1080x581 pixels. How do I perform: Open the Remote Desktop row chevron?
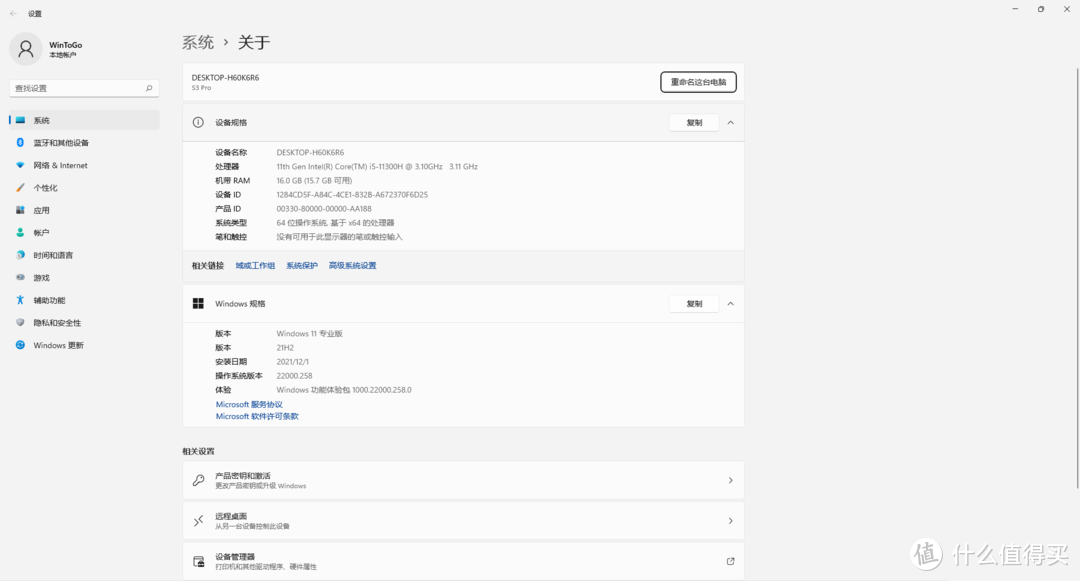click(730, 521)
